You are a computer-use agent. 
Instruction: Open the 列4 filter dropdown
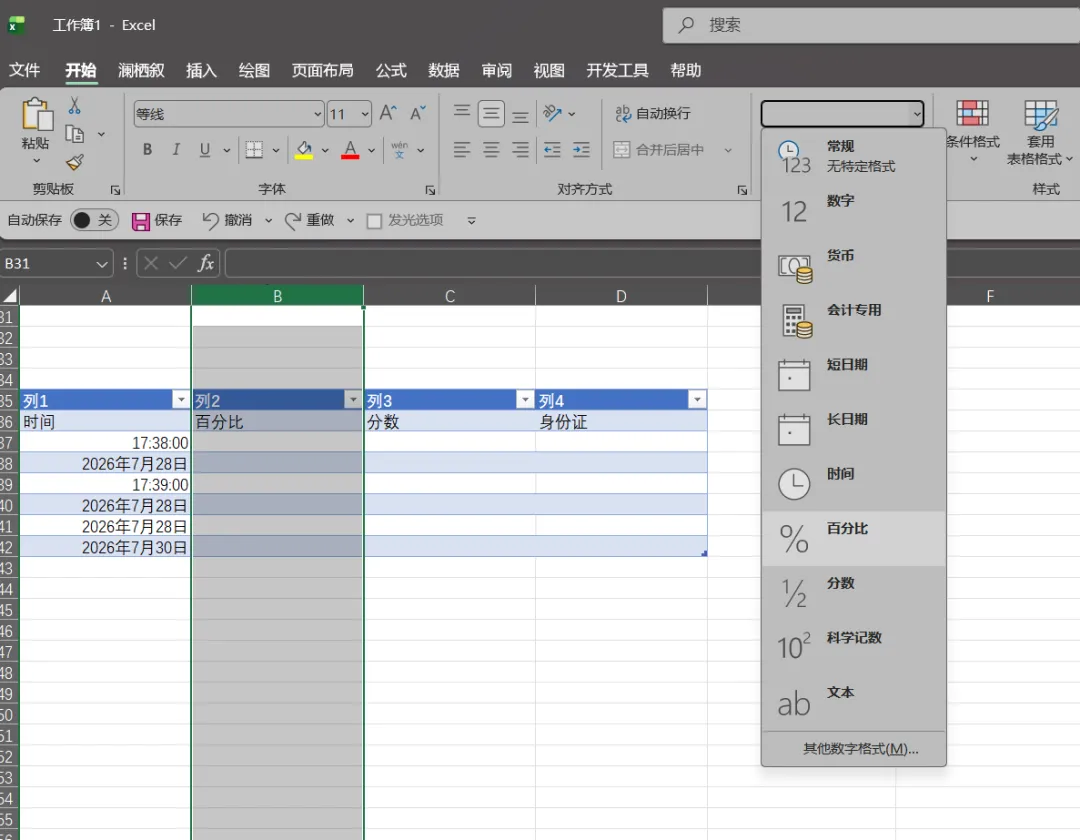[697, 399]
